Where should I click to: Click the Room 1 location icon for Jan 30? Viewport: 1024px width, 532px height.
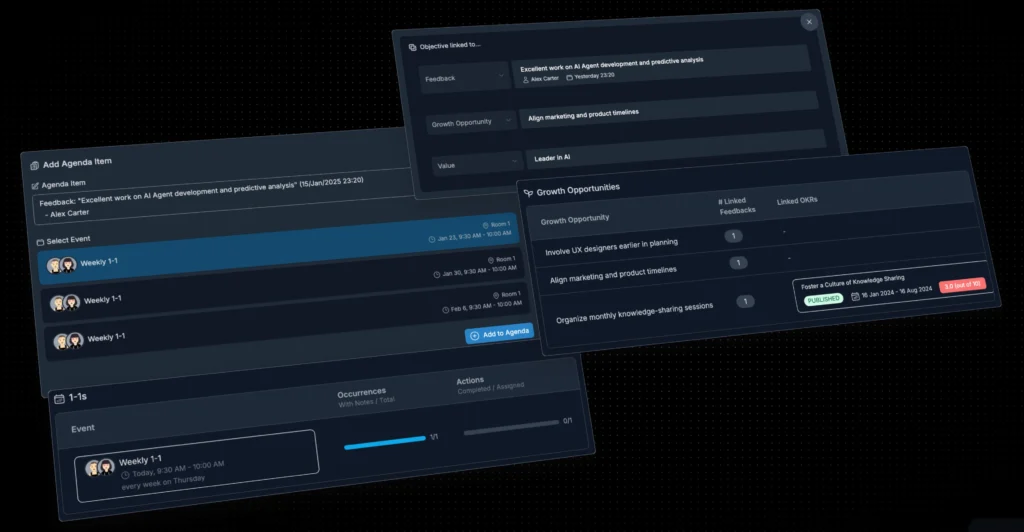[490, 260]
